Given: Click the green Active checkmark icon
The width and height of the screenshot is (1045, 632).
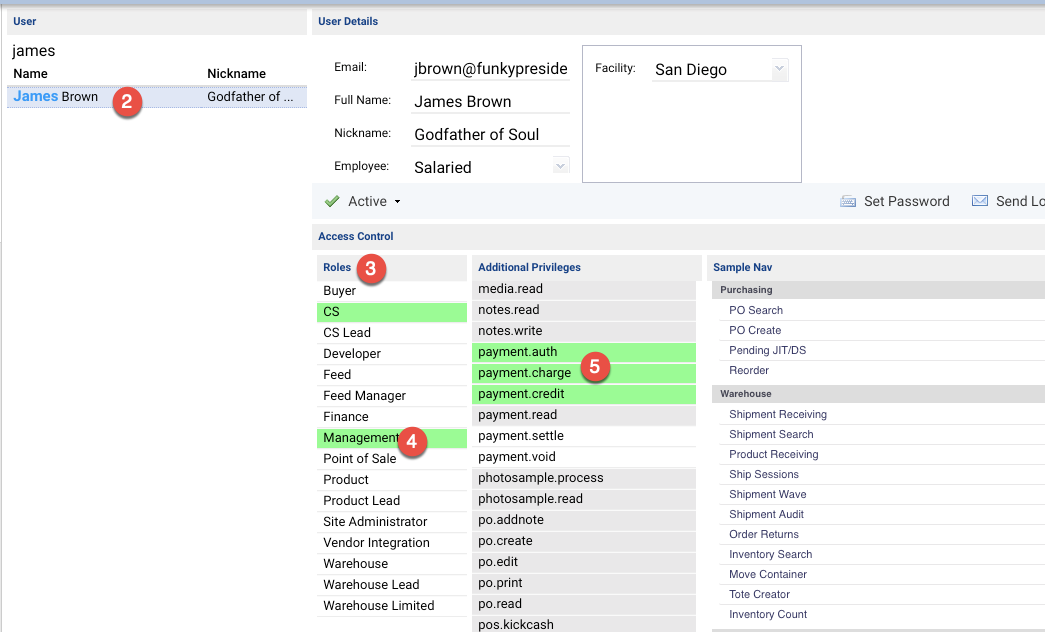Looking at the screenshot, I should [x=332, y=201].
